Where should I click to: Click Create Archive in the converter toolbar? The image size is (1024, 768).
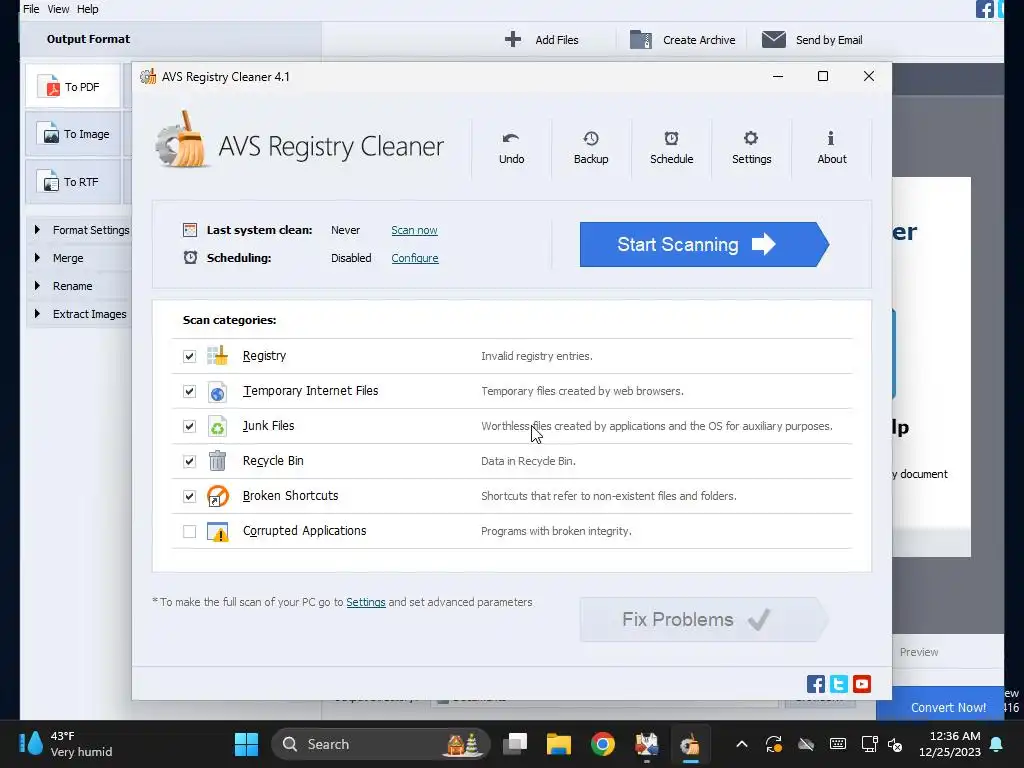point(682,40)
